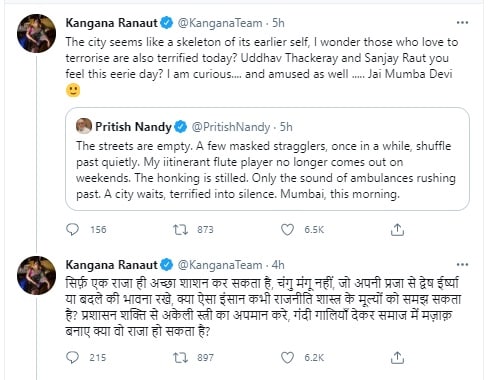Viewport: 488px width, 380px height.
Task: Open the quoted Pritish Nandy tweet text
Action: (266, 170)
